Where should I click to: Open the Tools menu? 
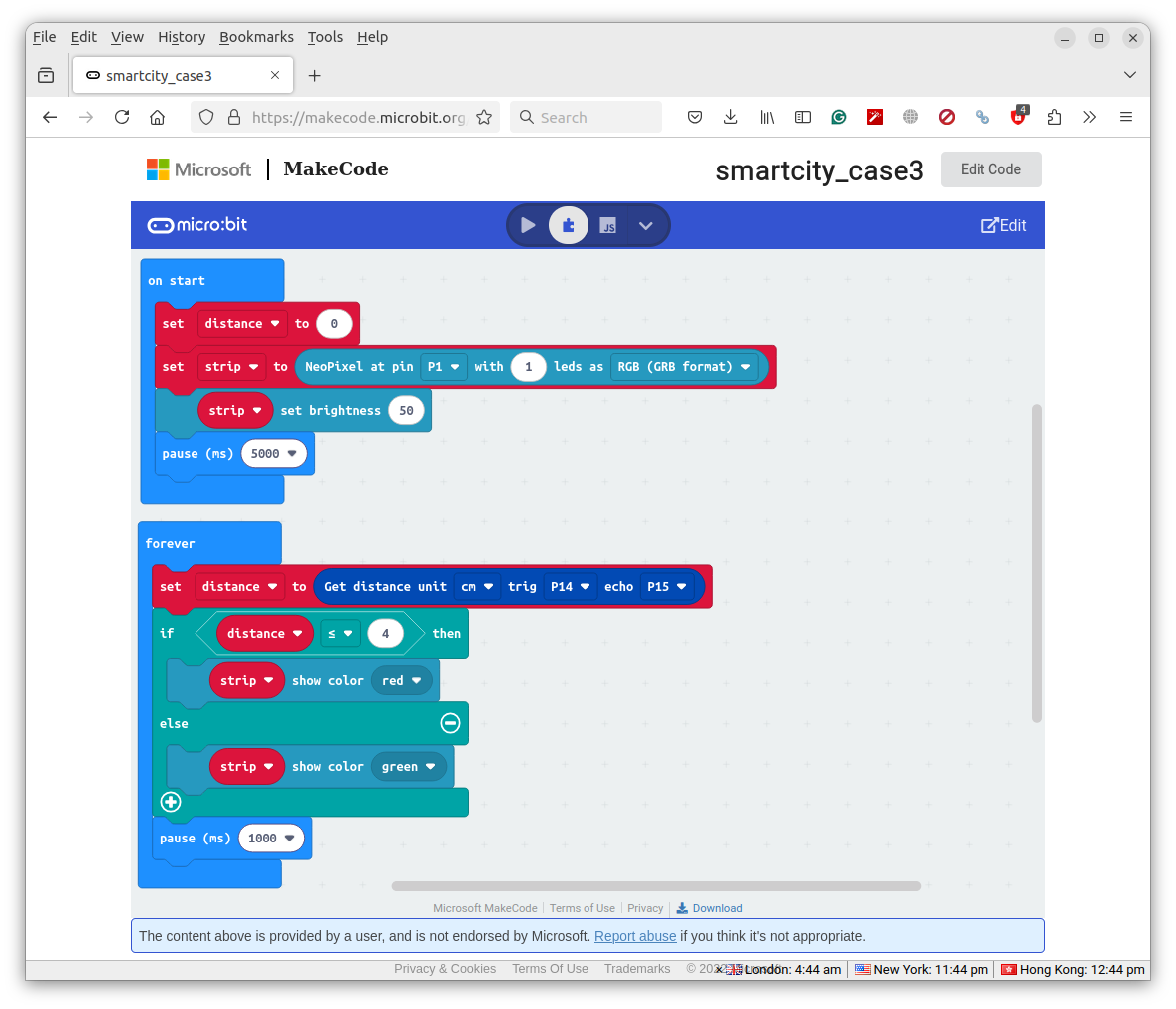tap(325, 37)
